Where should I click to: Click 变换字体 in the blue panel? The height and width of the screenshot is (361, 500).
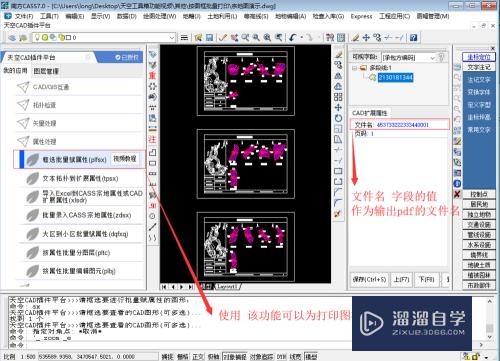[479, 92]
